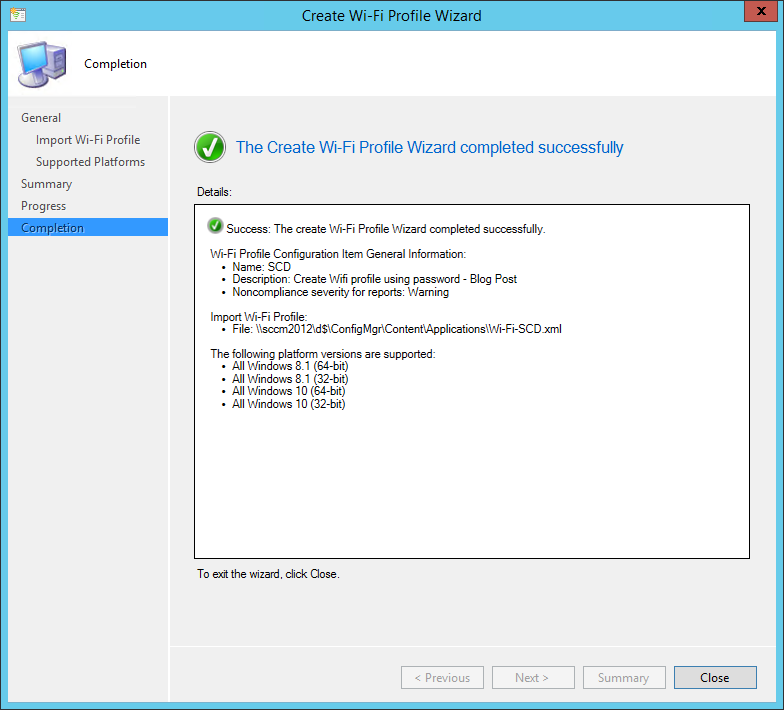This screenshot has width=784, height=710.
Task: Click the Import Wi-Fi Profile: heading in details
Action: [x=258, y=317]
